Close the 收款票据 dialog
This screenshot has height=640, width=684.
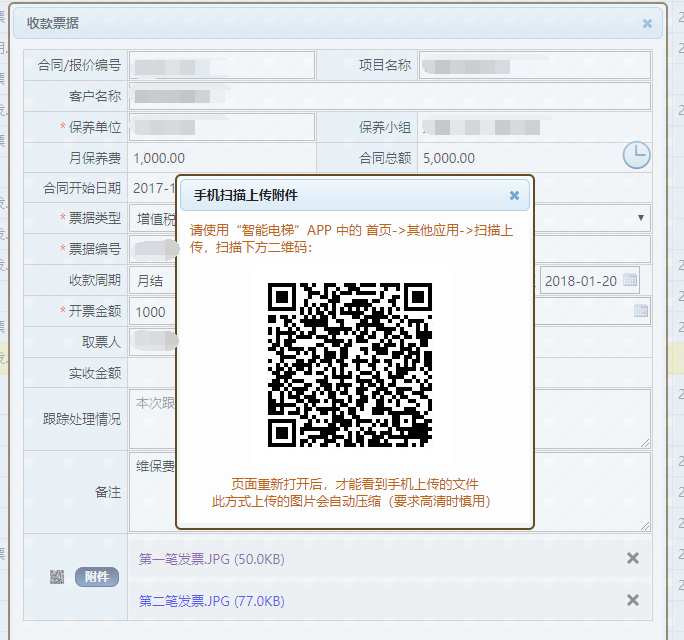tap(647, 23)
